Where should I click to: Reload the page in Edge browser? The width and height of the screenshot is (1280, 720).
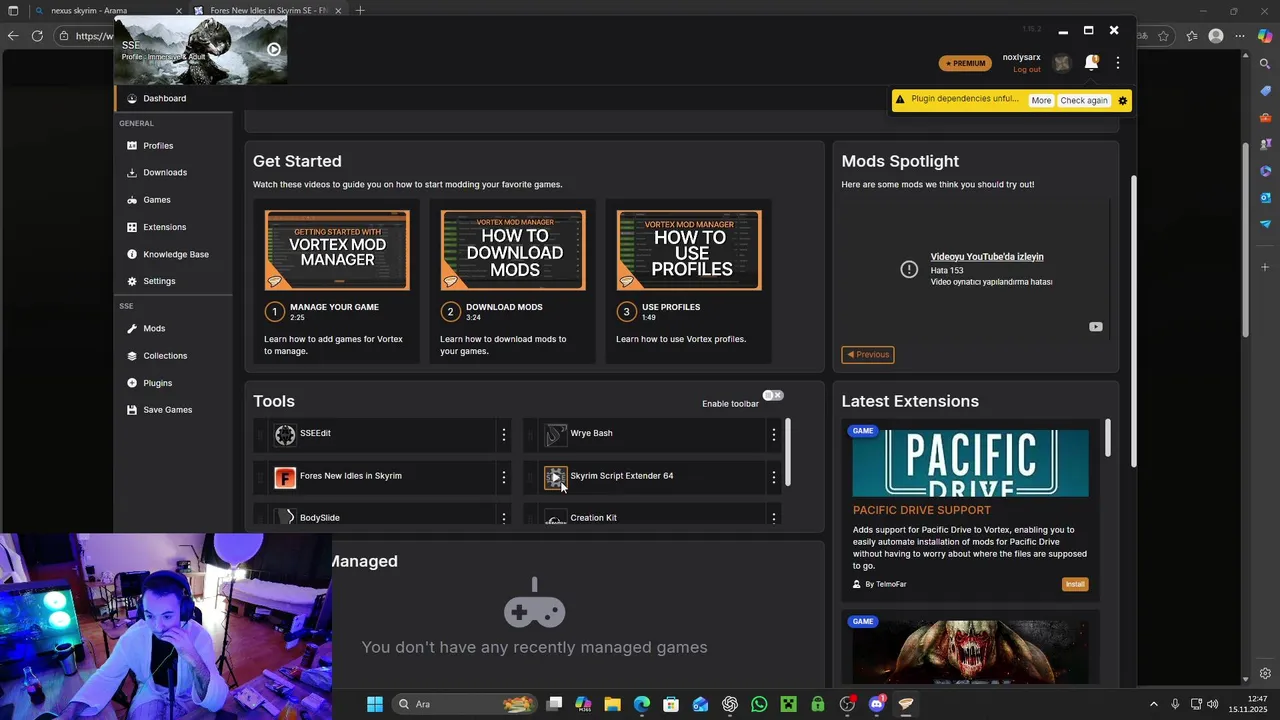[37, 36]
